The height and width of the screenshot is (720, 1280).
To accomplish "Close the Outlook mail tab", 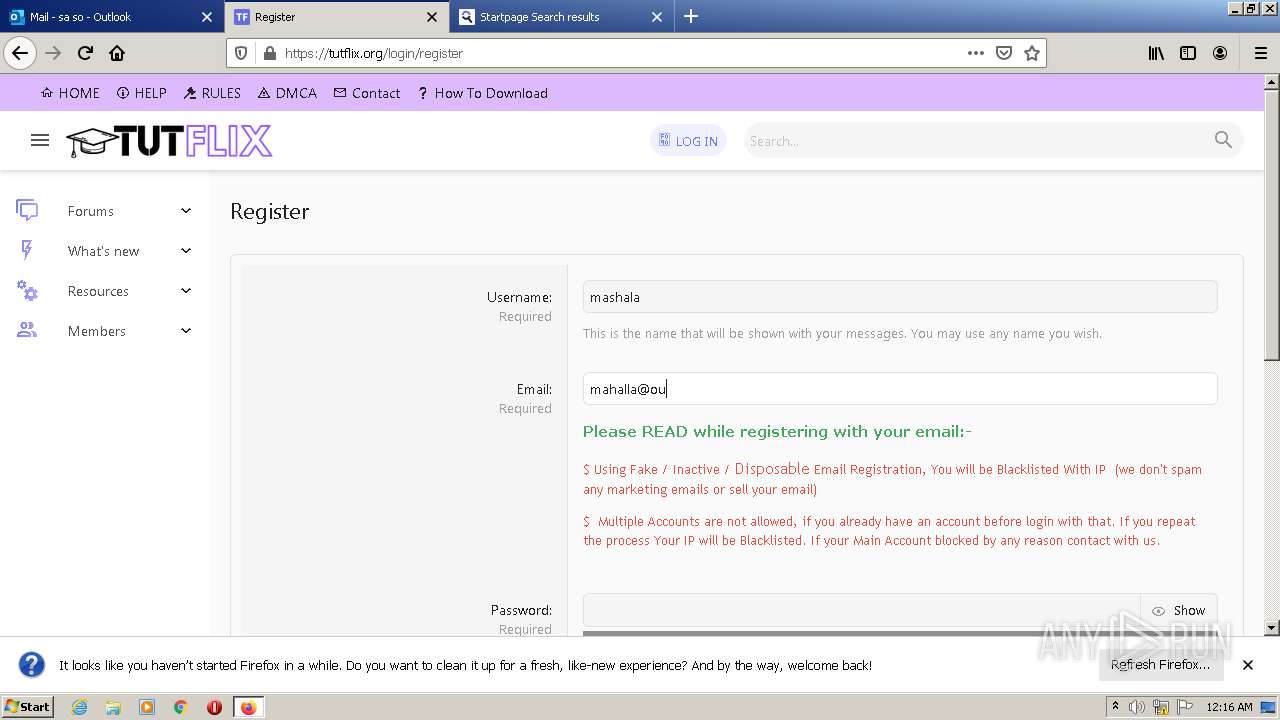I will click(207, 17).
